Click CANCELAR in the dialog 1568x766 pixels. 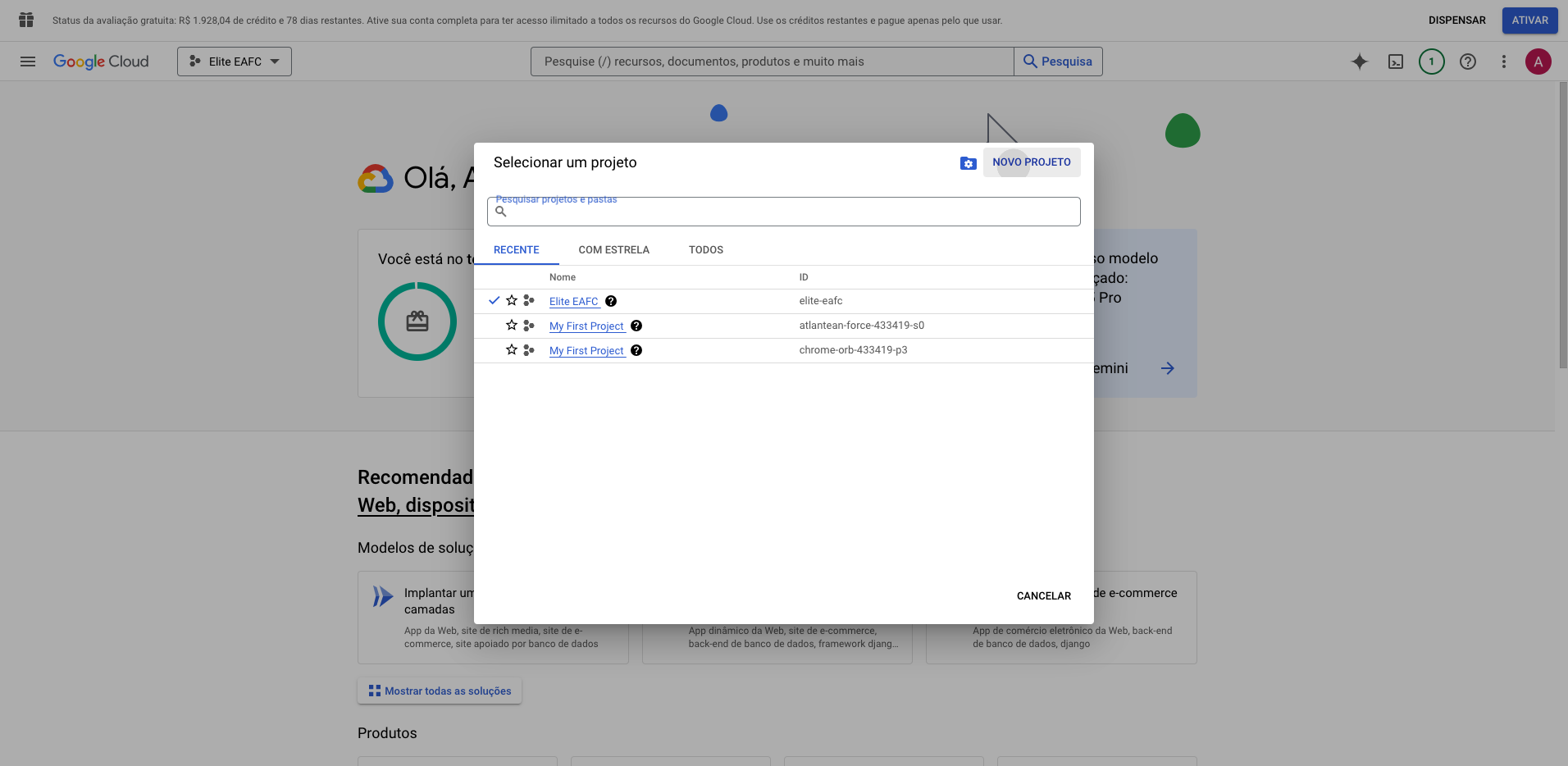1044,596
